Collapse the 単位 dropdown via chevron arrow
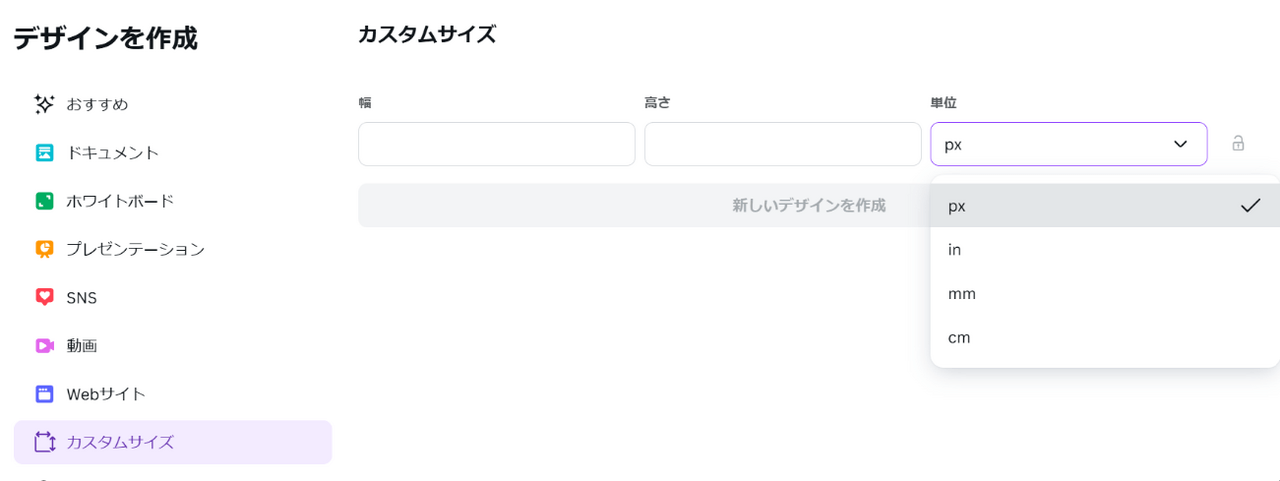The width and height of the screenshot is (1280, 481). pyautogui.click(x=1180, y=144)
